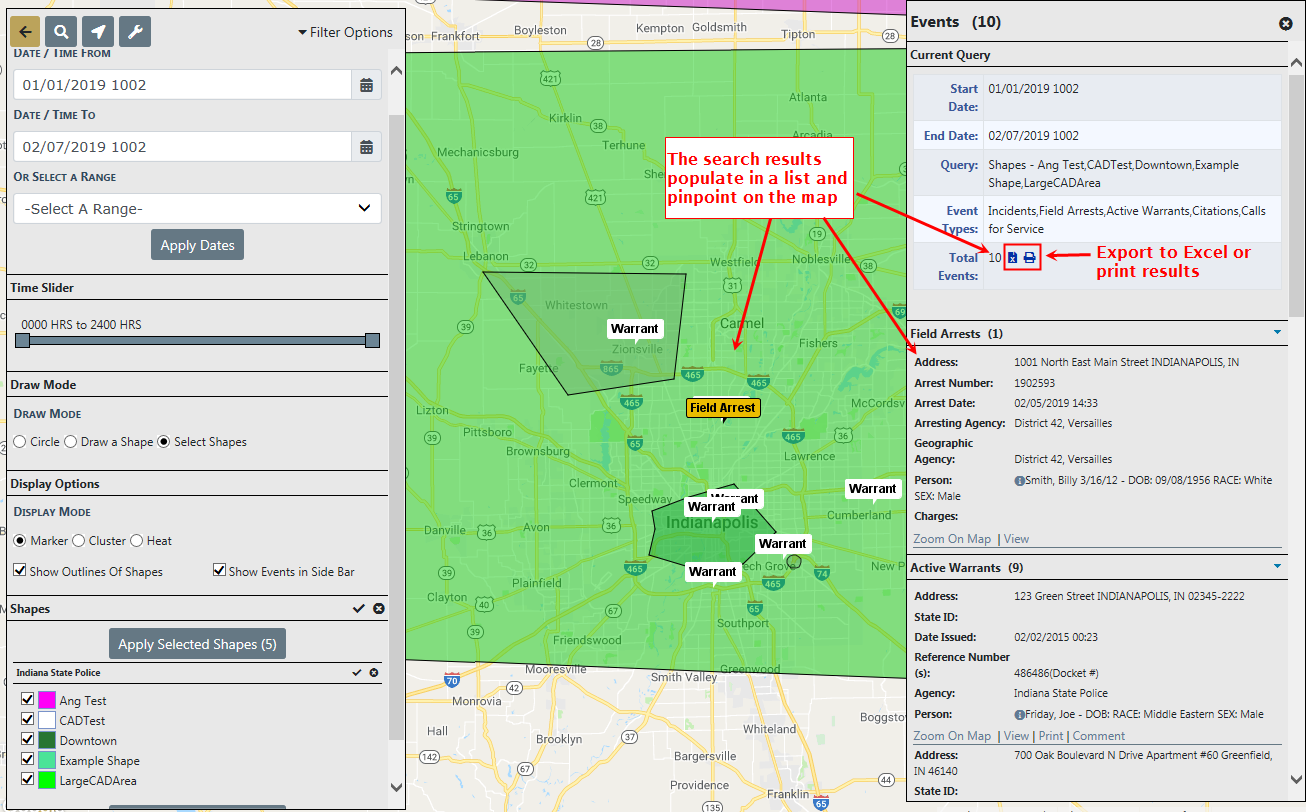Close the Events panel
The image size is (1306, 812).
point(1285,23)
